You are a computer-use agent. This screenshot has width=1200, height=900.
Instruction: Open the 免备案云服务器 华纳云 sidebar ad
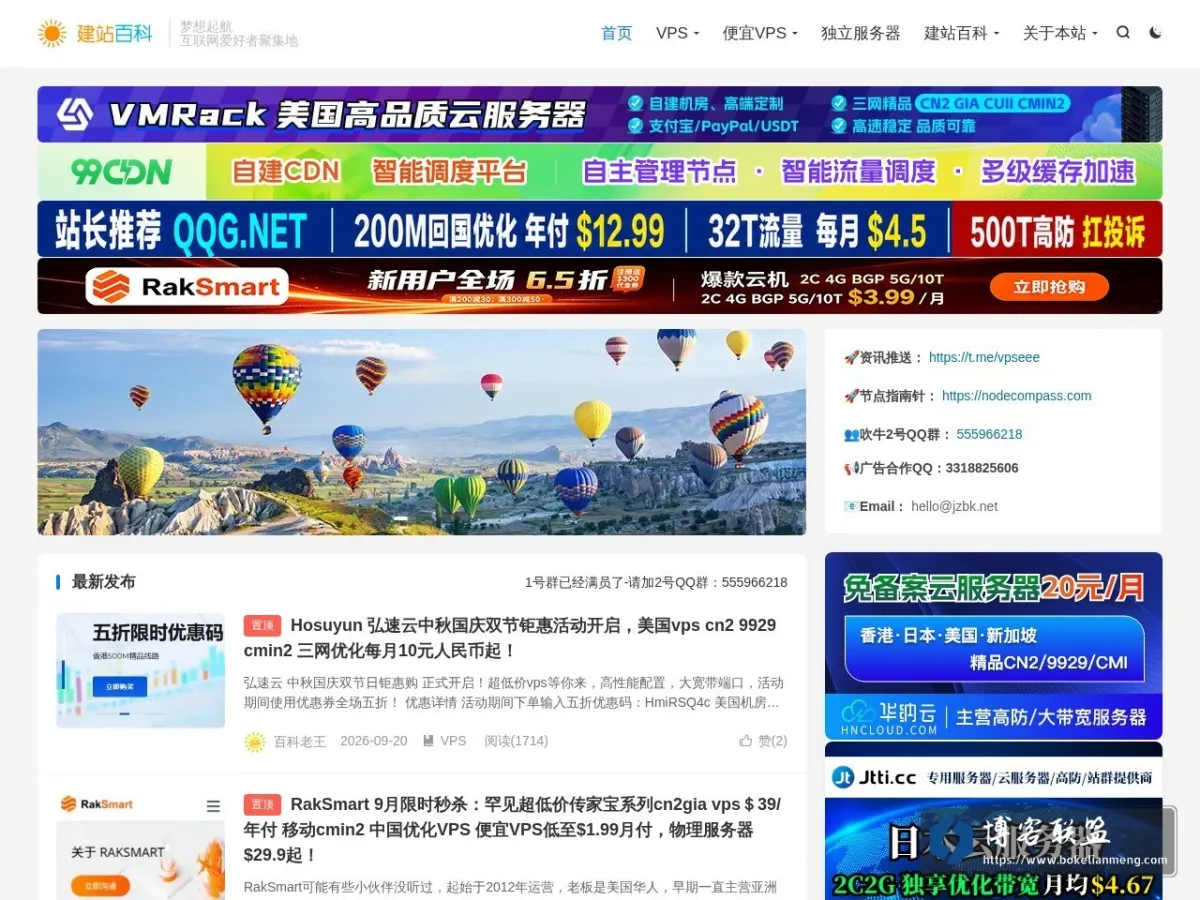pyautogui.click(x=993, y=646)
